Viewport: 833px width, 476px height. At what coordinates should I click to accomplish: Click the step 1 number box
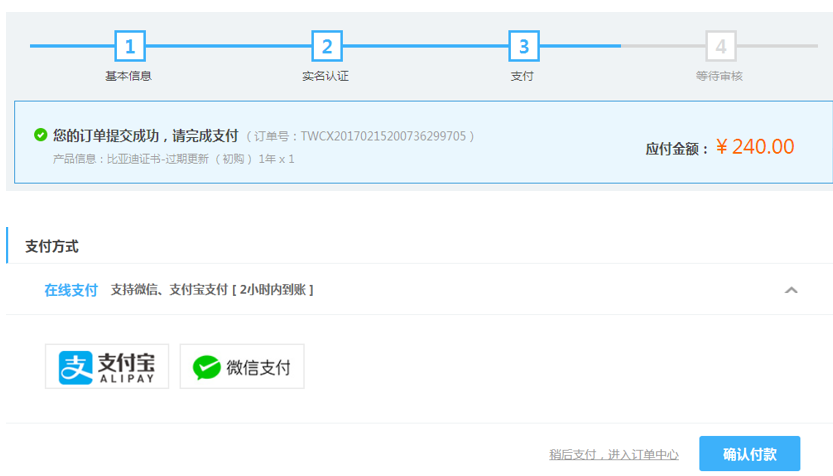point(129,46)
